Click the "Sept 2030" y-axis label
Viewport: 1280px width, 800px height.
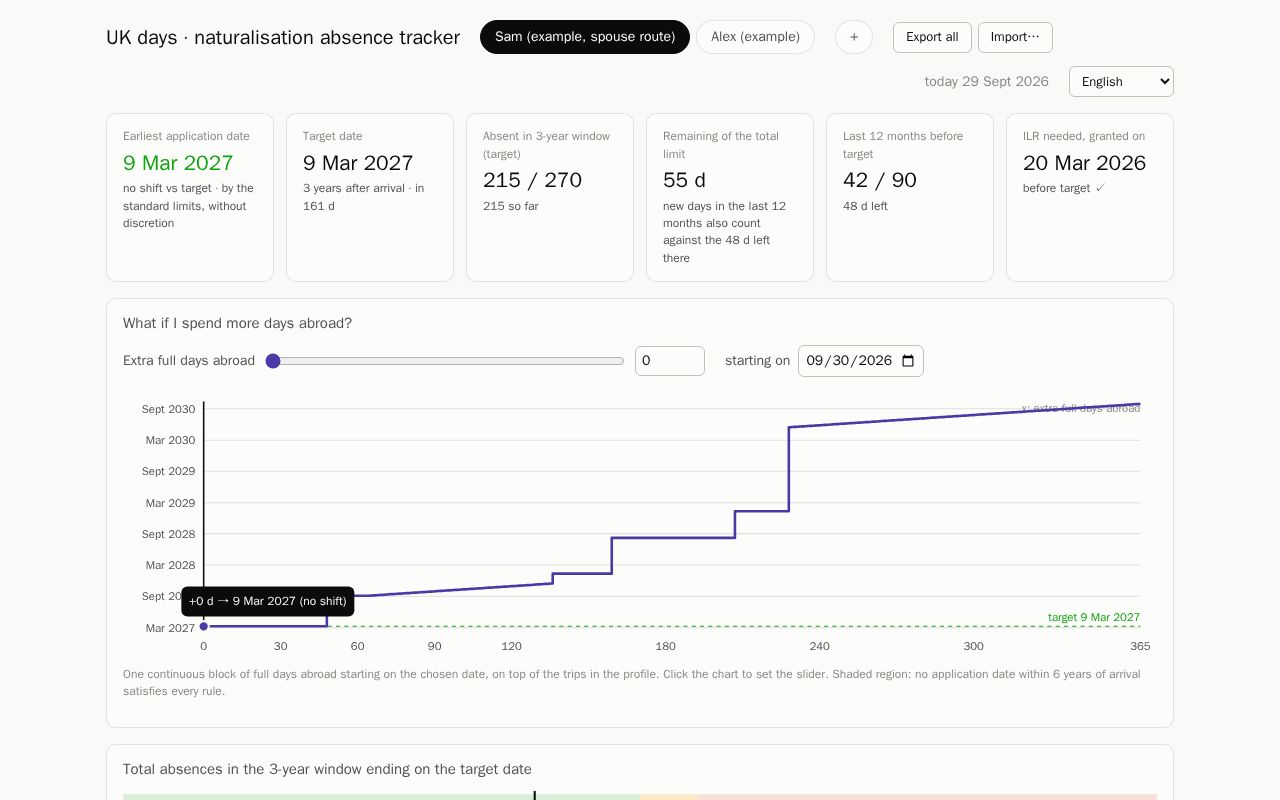[x=169, y=409]
